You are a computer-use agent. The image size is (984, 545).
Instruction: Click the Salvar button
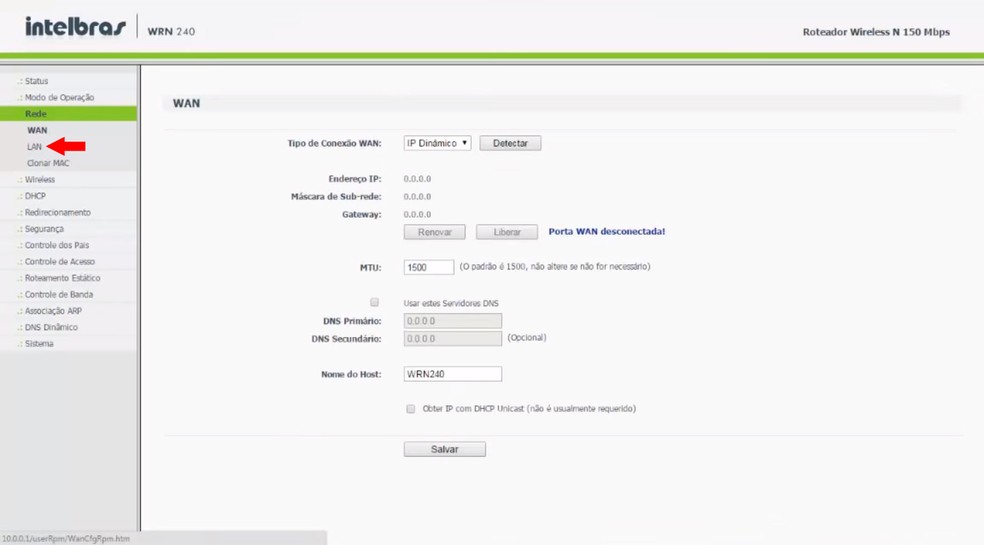[x=444, y=449]
